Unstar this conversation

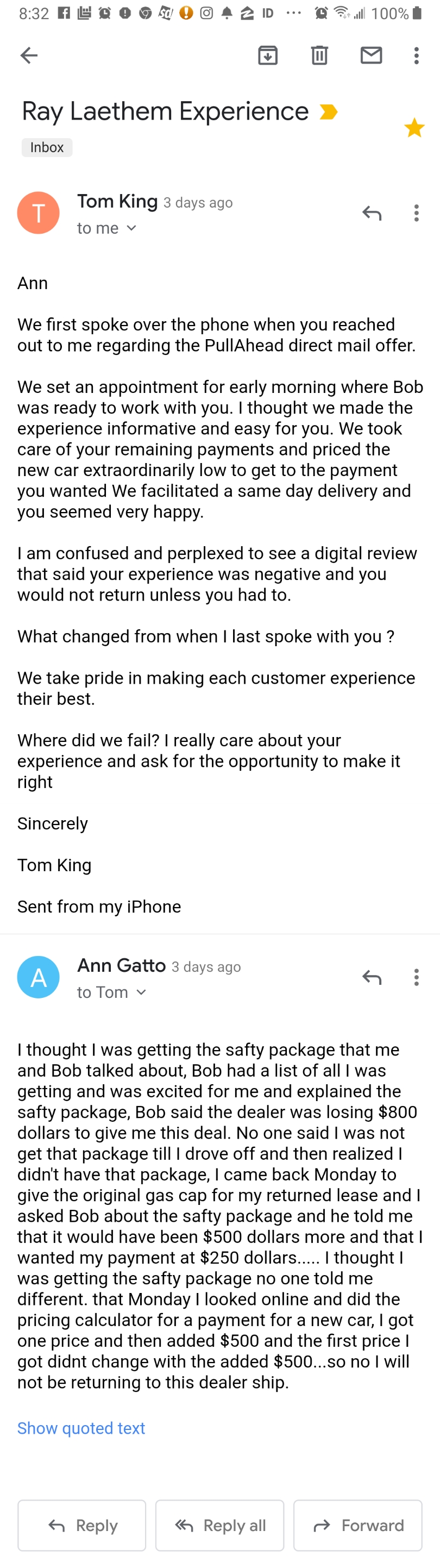(414, 128)
